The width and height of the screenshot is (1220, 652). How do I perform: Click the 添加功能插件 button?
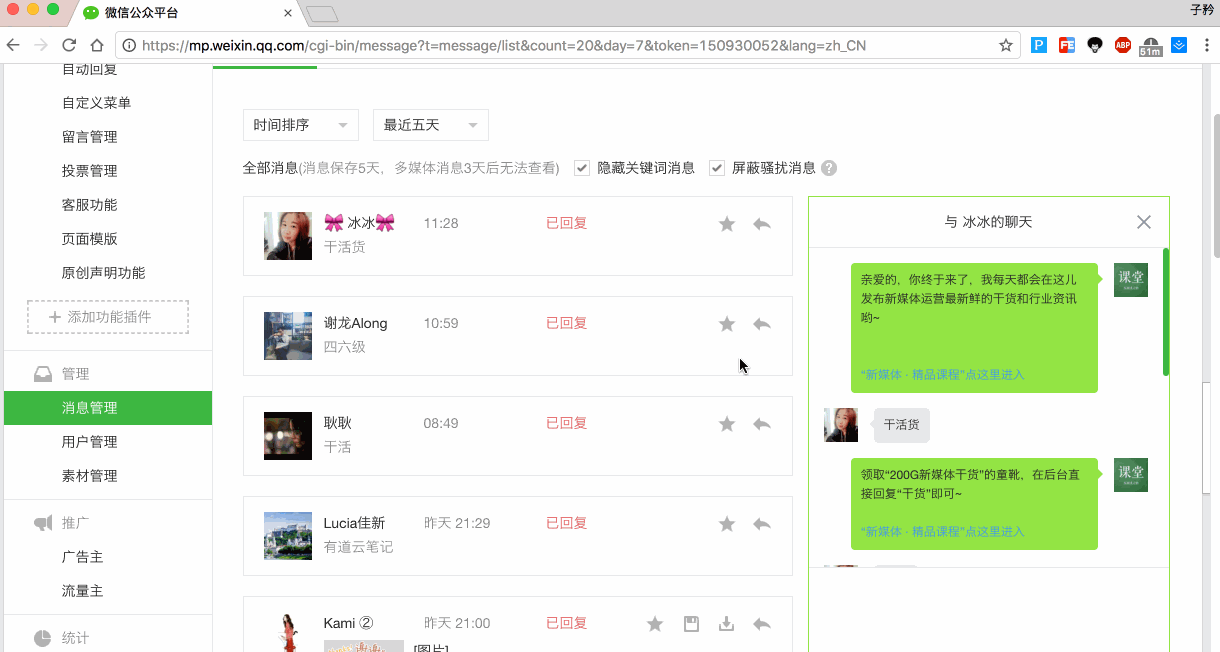(108, 317)
